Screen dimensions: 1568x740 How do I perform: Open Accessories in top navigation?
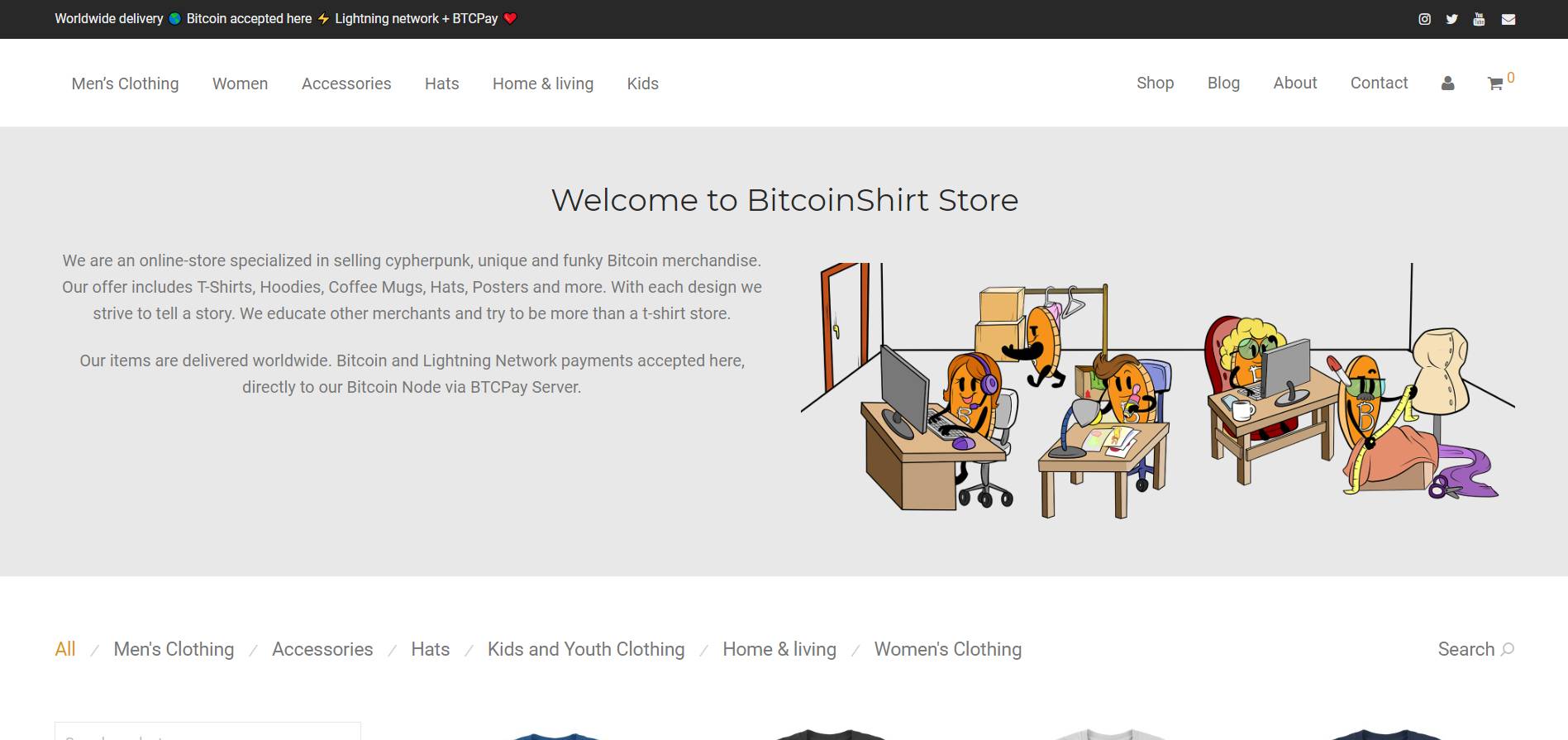(346, 84)
